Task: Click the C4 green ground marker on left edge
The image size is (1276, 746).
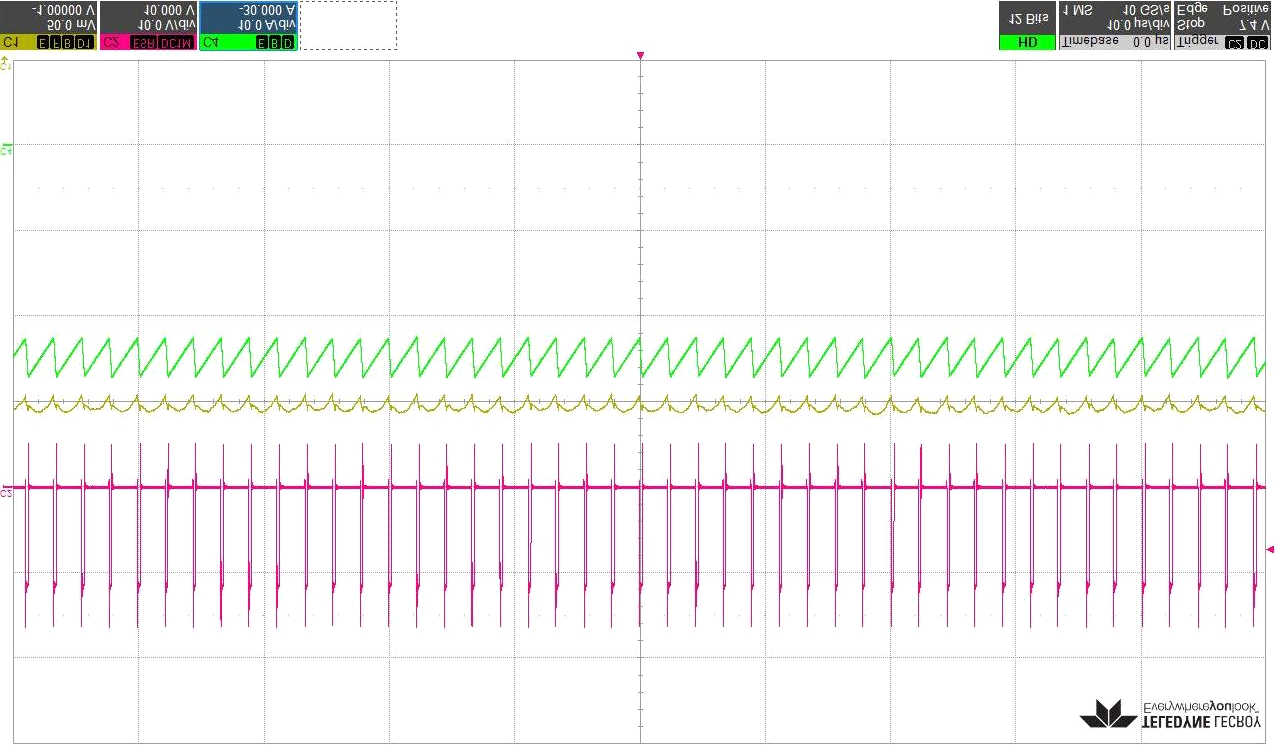Action: pos(6,149)
